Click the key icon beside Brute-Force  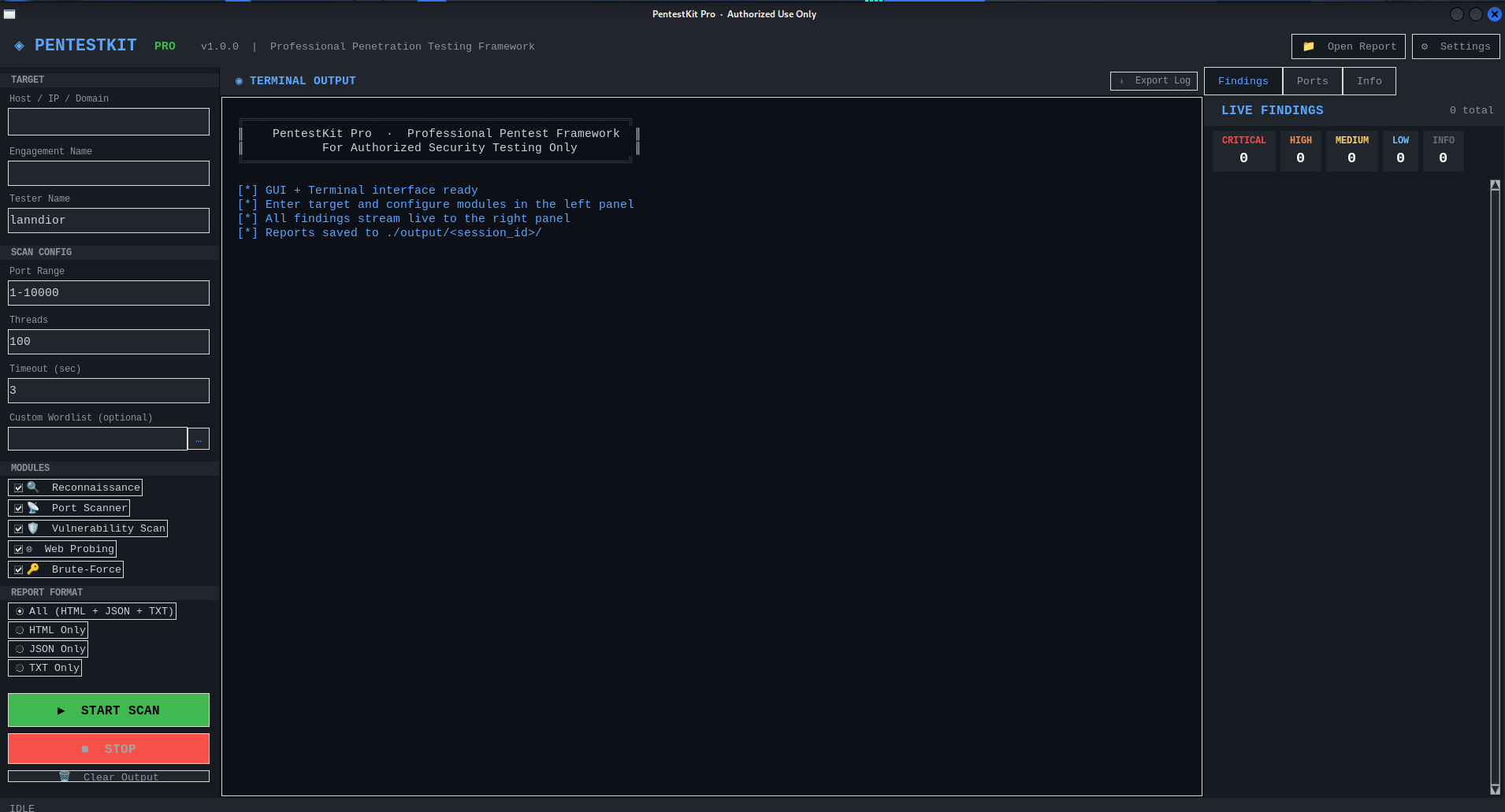pos(33,569)
